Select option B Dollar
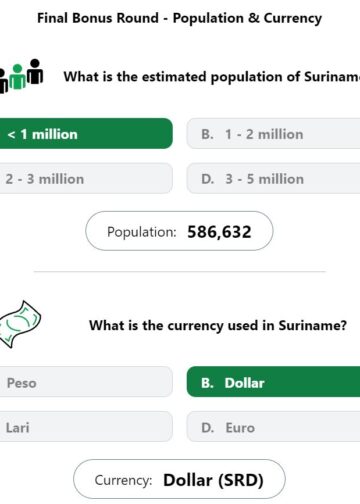This screenshot has width=360, height=504. [x=273, y=382]
